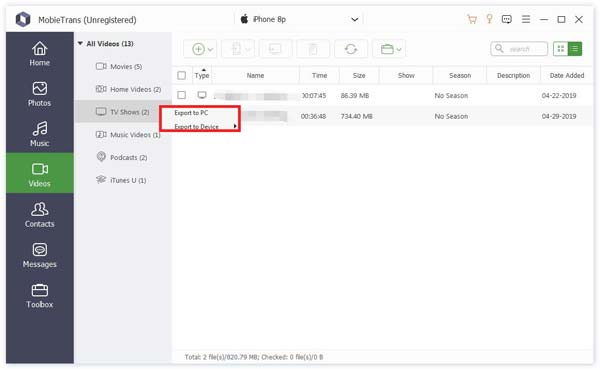Click 'No Season' in the 04-22-2019 row
The width and height of the screenshot is (600, 370).
tap(451, 95)
